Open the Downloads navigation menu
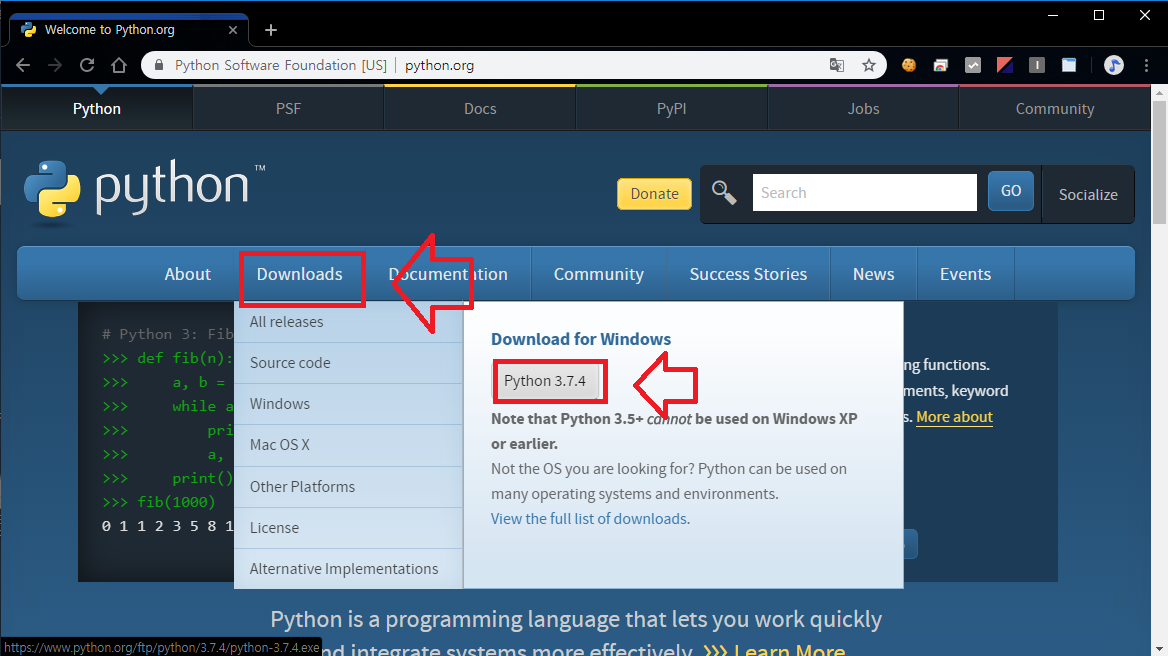This screenshot has width=1168, height=656. [x=299, y=274]
